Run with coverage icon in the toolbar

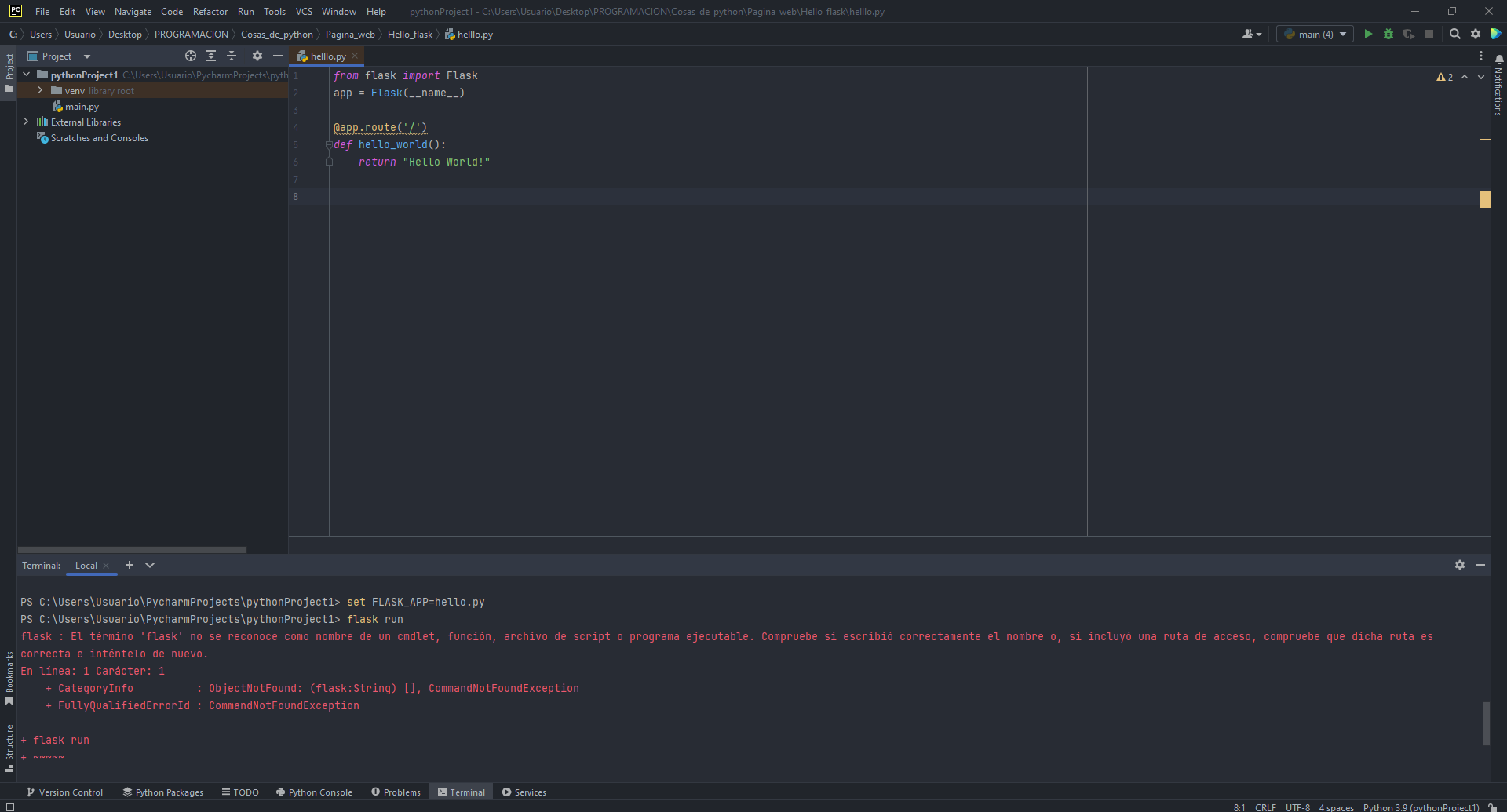[1409, 34]
